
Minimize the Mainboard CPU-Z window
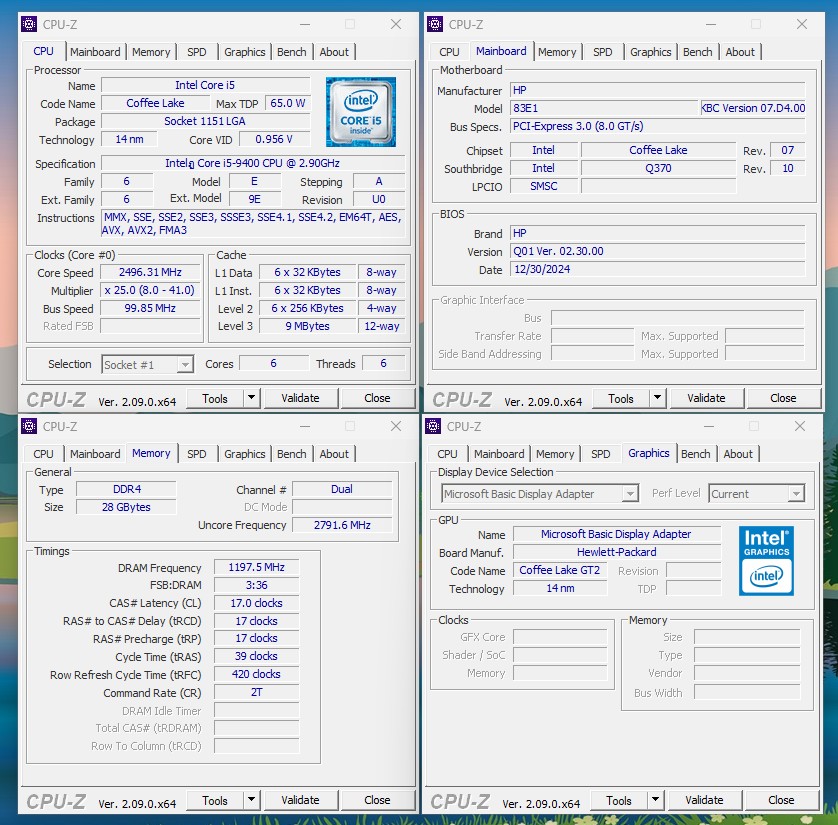pyautogui.click(x=710, y=24)
